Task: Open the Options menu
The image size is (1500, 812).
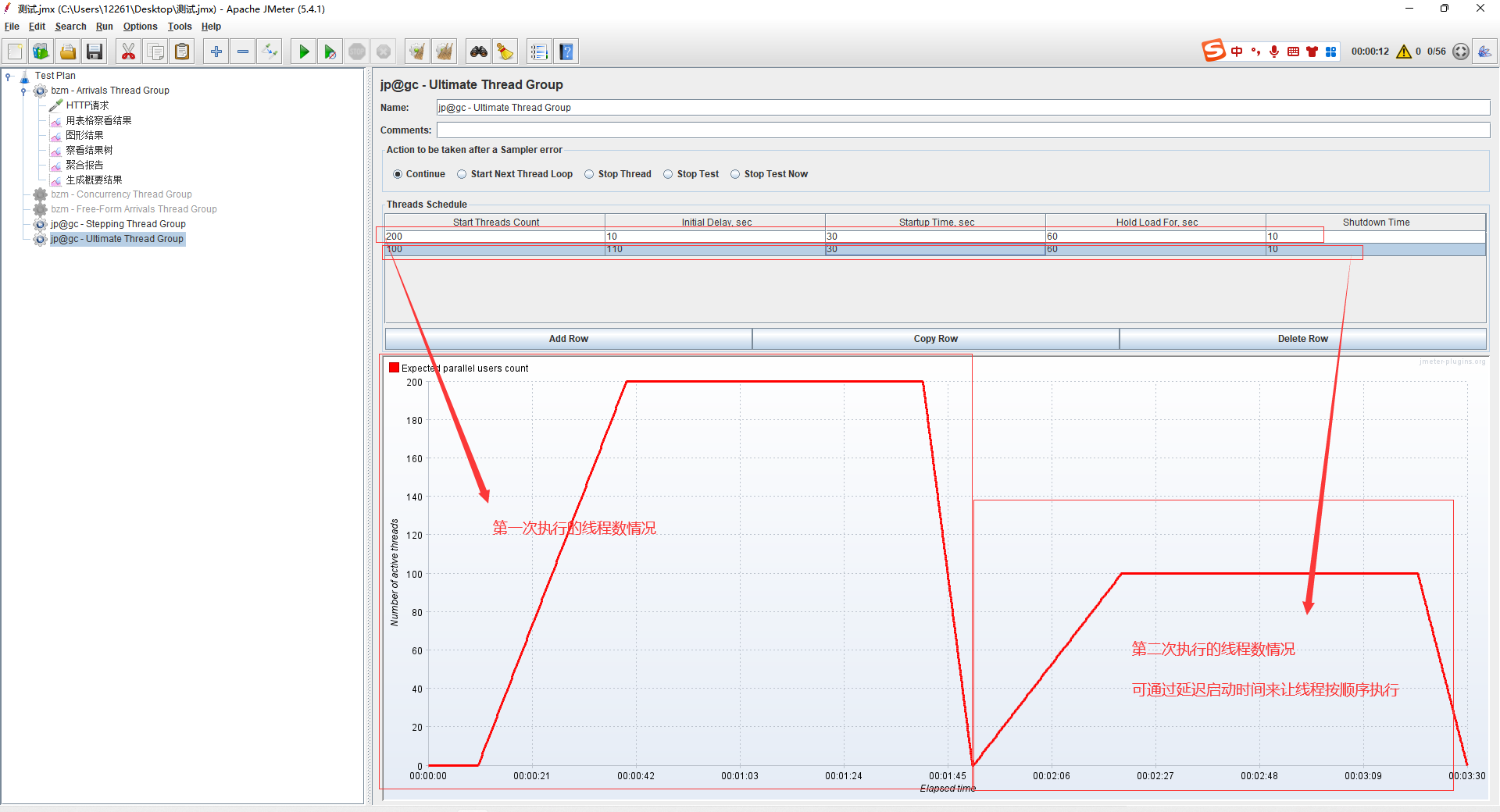Action: 140,27
